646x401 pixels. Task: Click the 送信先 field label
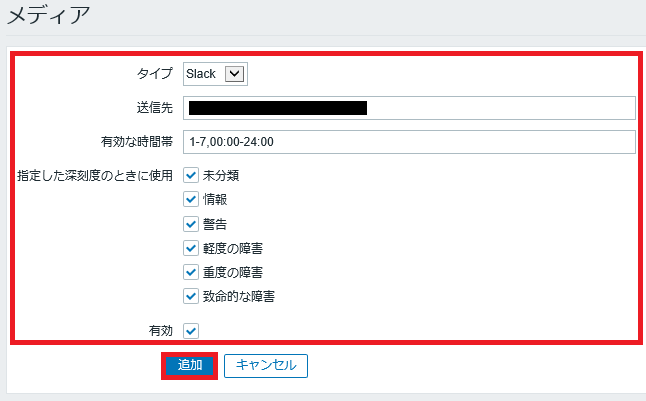(x=154, y=108)
